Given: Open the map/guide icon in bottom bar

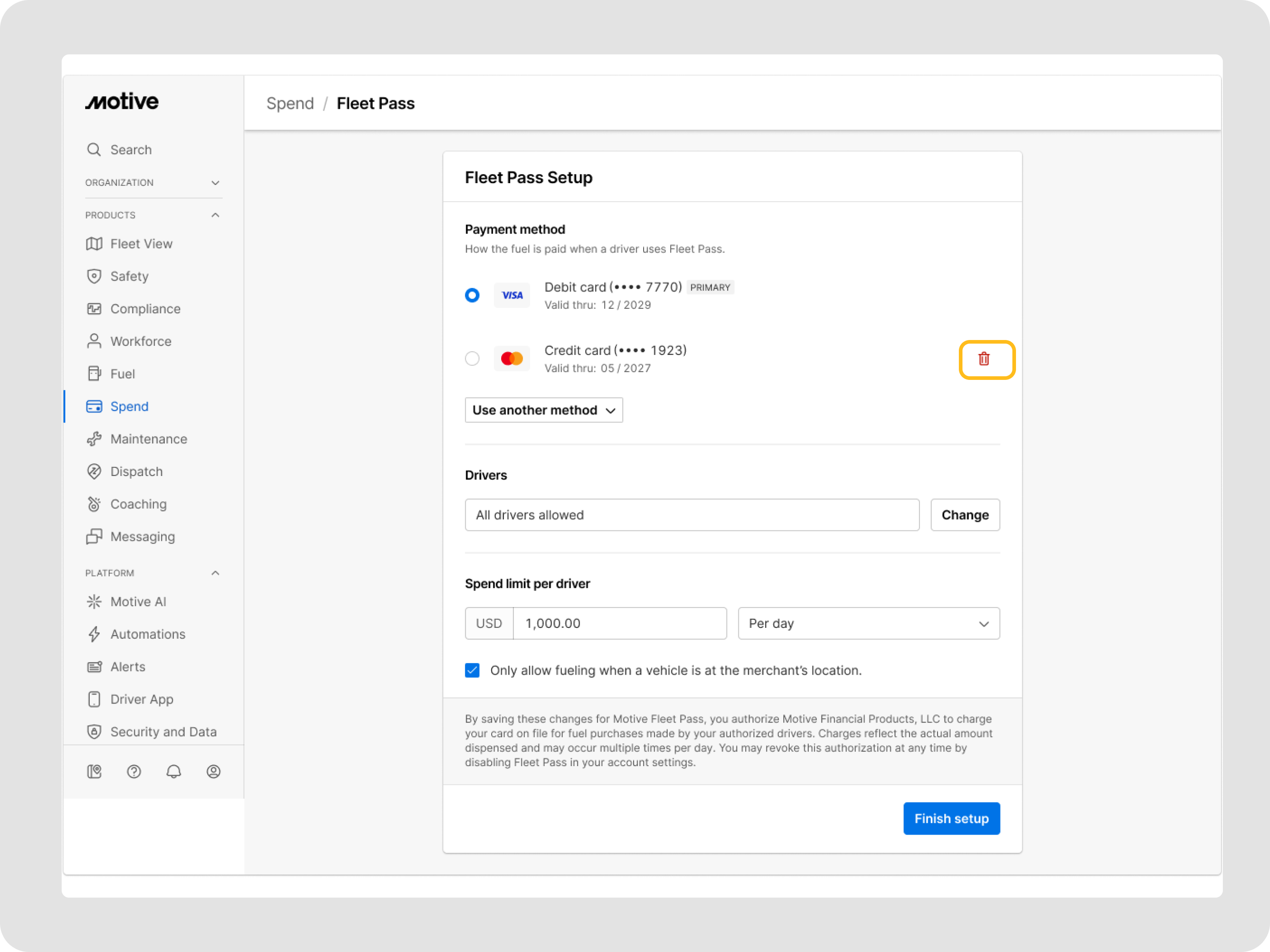Looking at the screenshot, I should 94,772.
